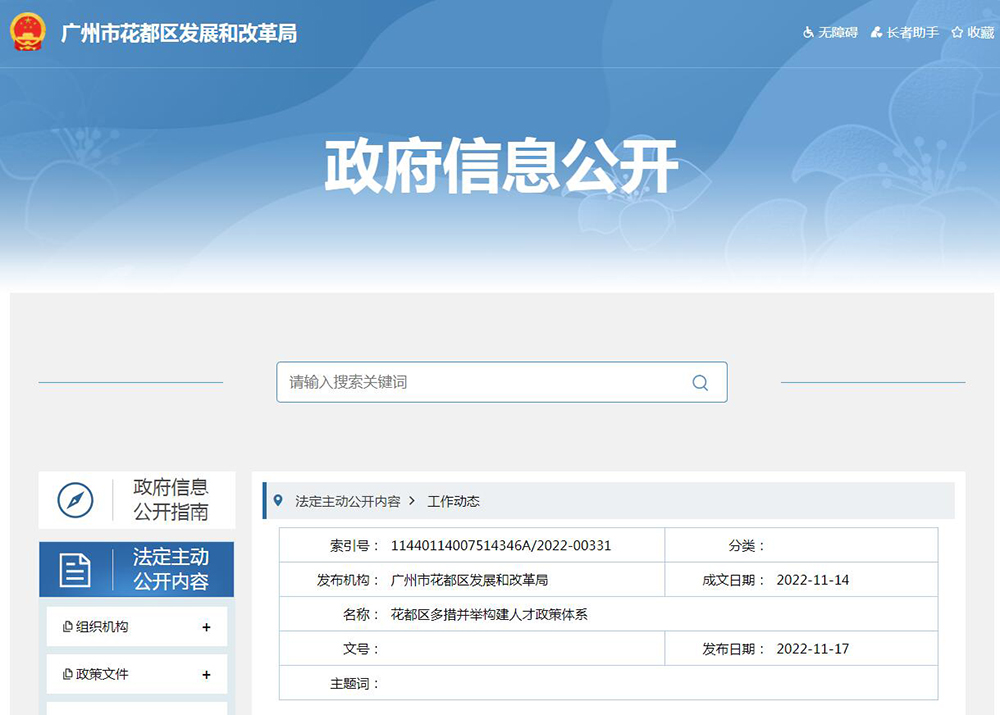Go to 工作动态 in breadcrumb
1000x715 pixels.
(453, 501)
